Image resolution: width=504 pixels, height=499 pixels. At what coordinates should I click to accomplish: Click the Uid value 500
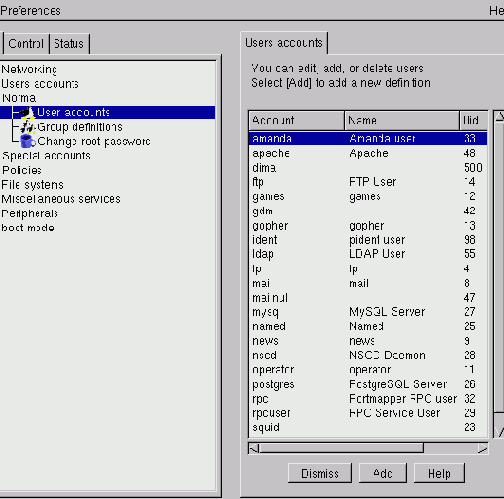click(473, 168)
